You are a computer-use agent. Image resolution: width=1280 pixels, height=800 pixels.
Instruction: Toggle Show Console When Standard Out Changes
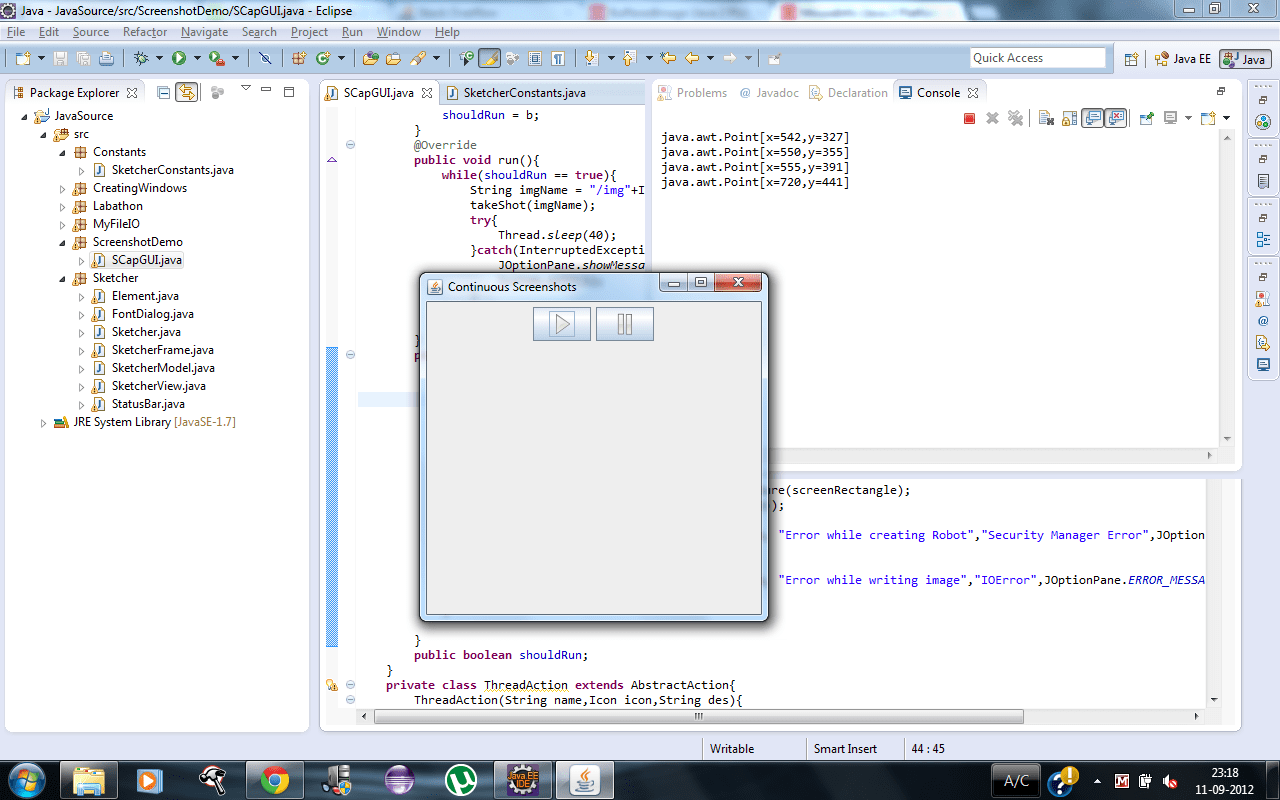[1093, 118]
